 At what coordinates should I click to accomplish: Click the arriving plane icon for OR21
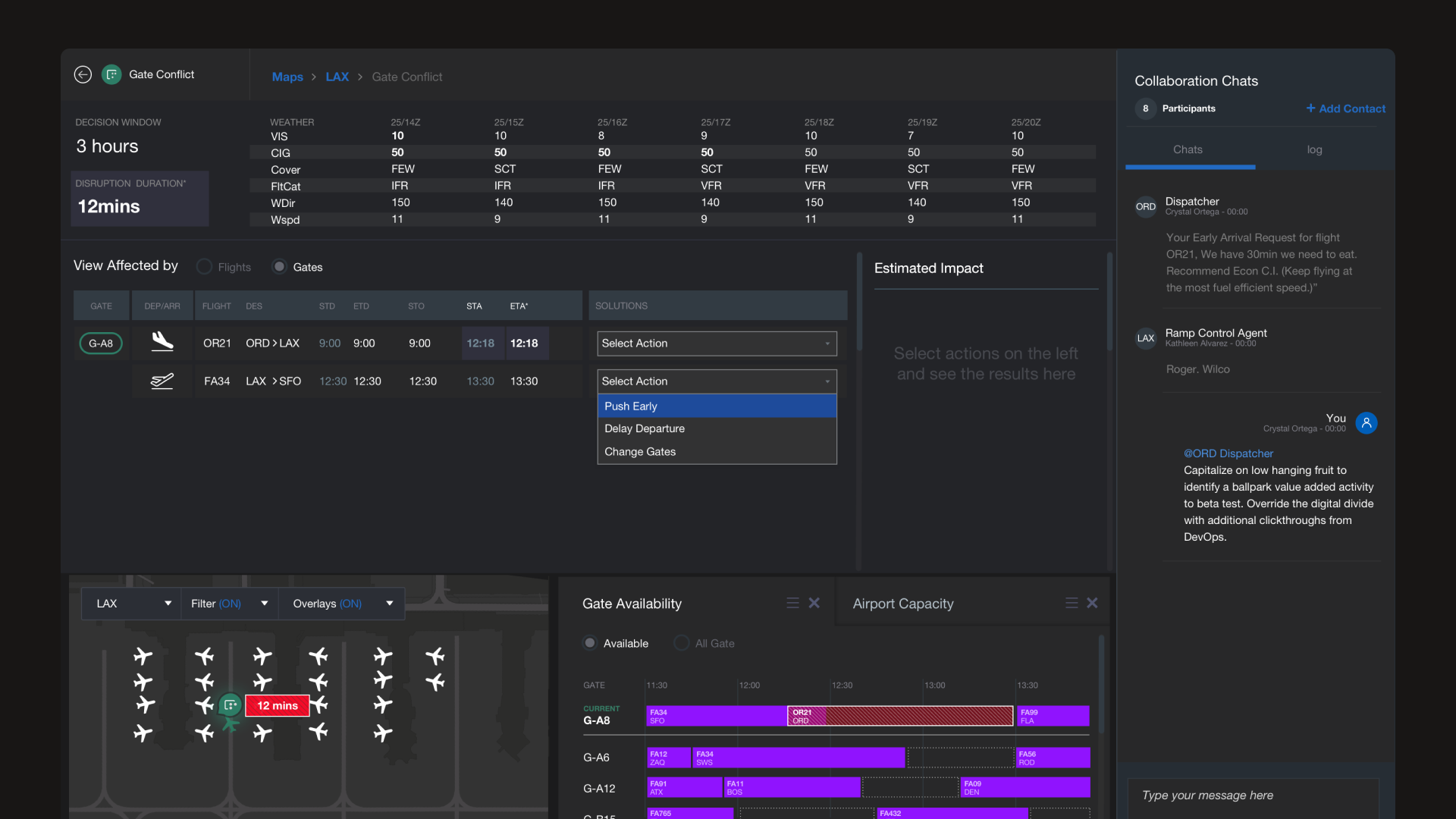click(162, 342)
